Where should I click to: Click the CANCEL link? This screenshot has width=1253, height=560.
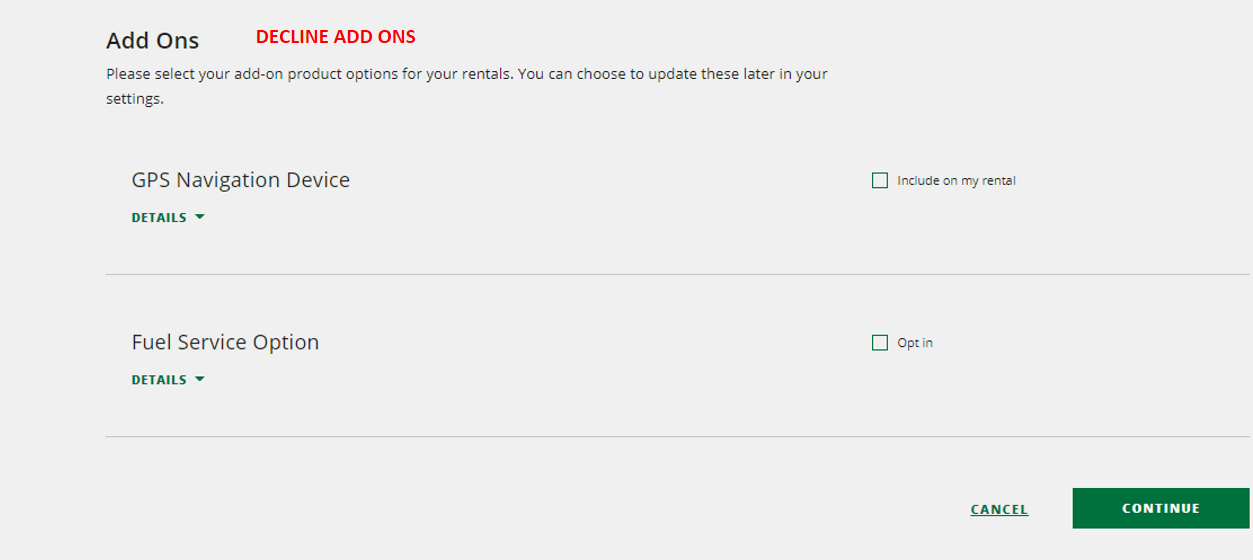(999, 509)
